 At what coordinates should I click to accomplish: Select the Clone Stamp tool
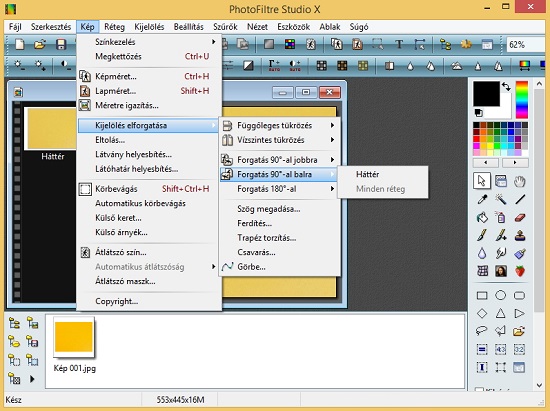click(x=519, y=236)
